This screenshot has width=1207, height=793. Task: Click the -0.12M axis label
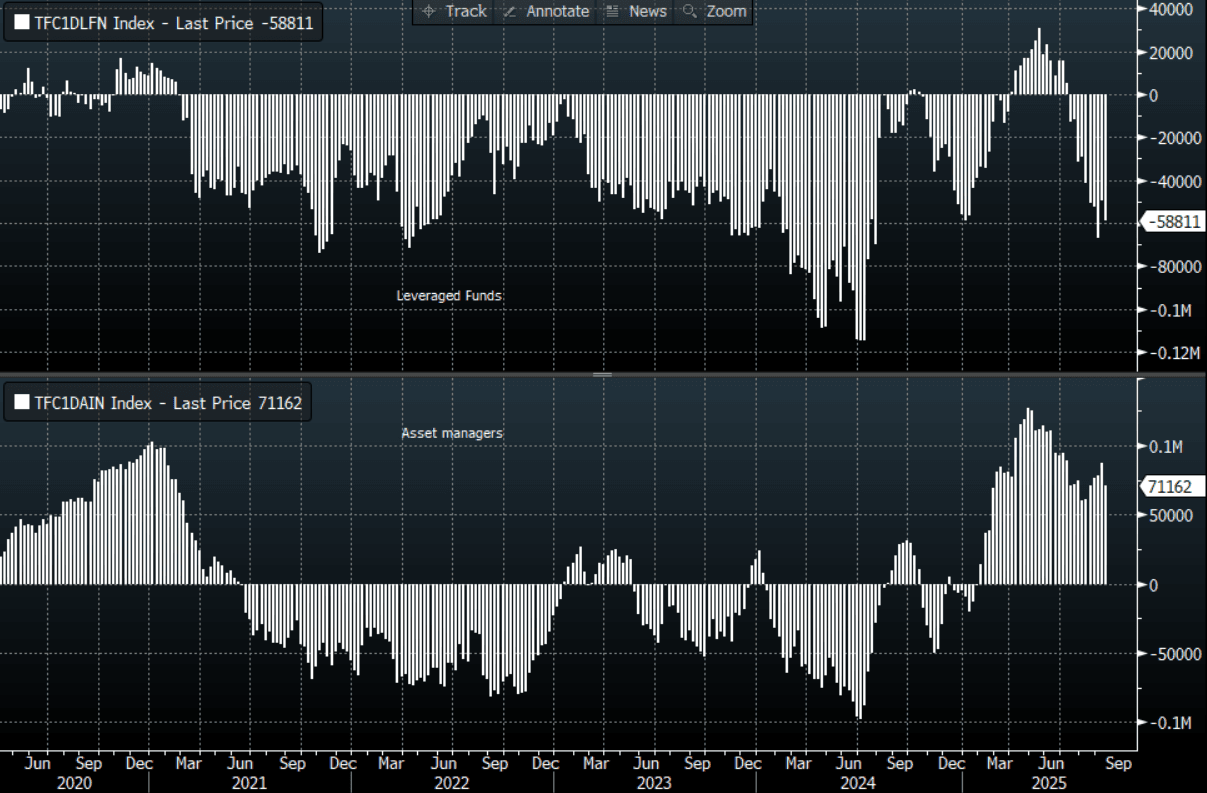(1174, 353)
